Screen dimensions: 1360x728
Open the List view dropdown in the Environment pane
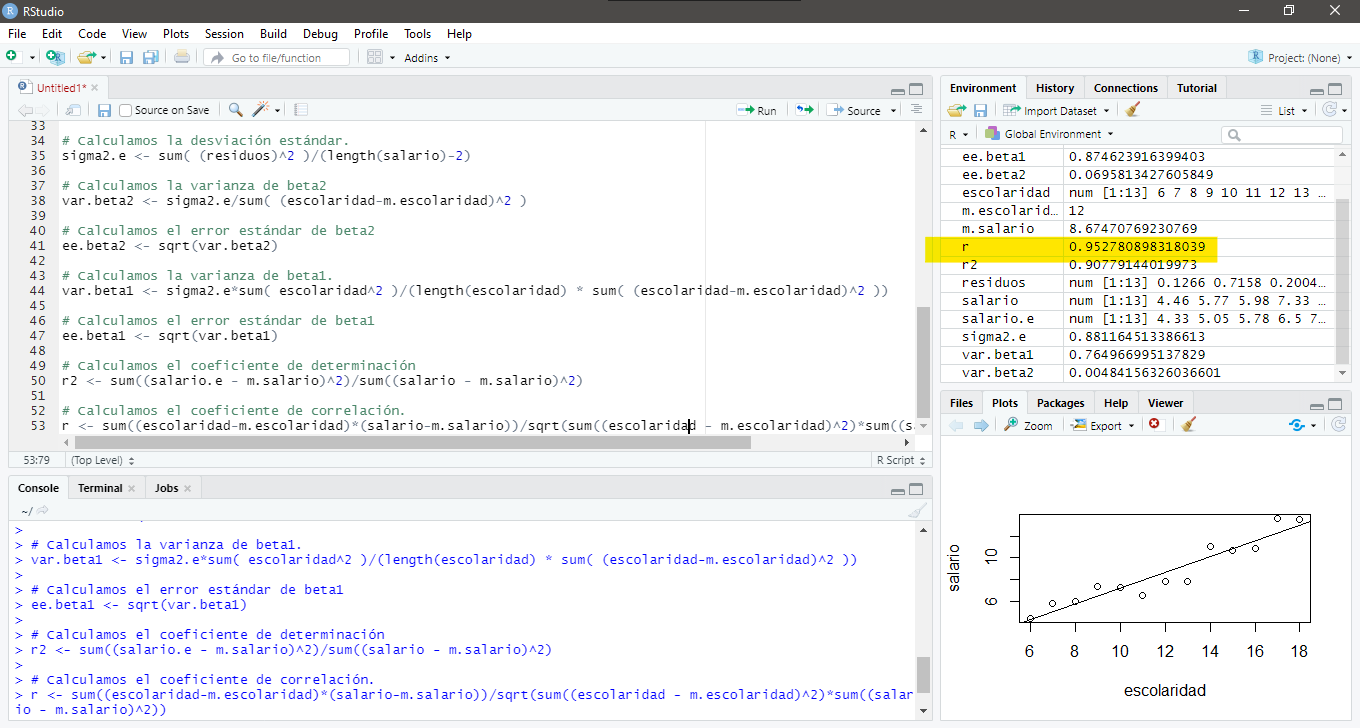[1285, 111]
